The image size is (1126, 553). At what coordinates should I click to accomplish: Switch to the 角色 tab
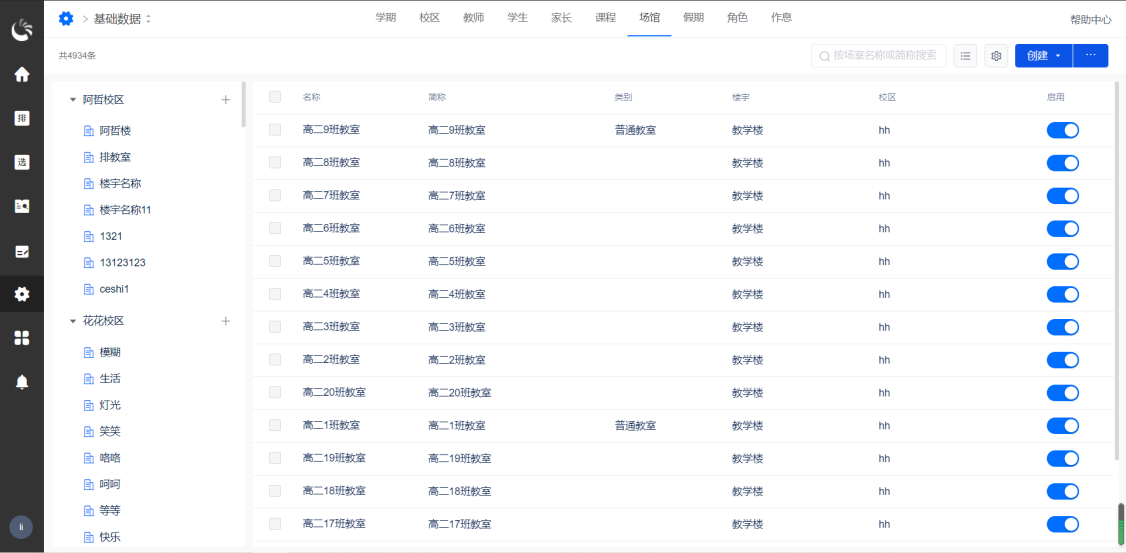pos(738,18)
